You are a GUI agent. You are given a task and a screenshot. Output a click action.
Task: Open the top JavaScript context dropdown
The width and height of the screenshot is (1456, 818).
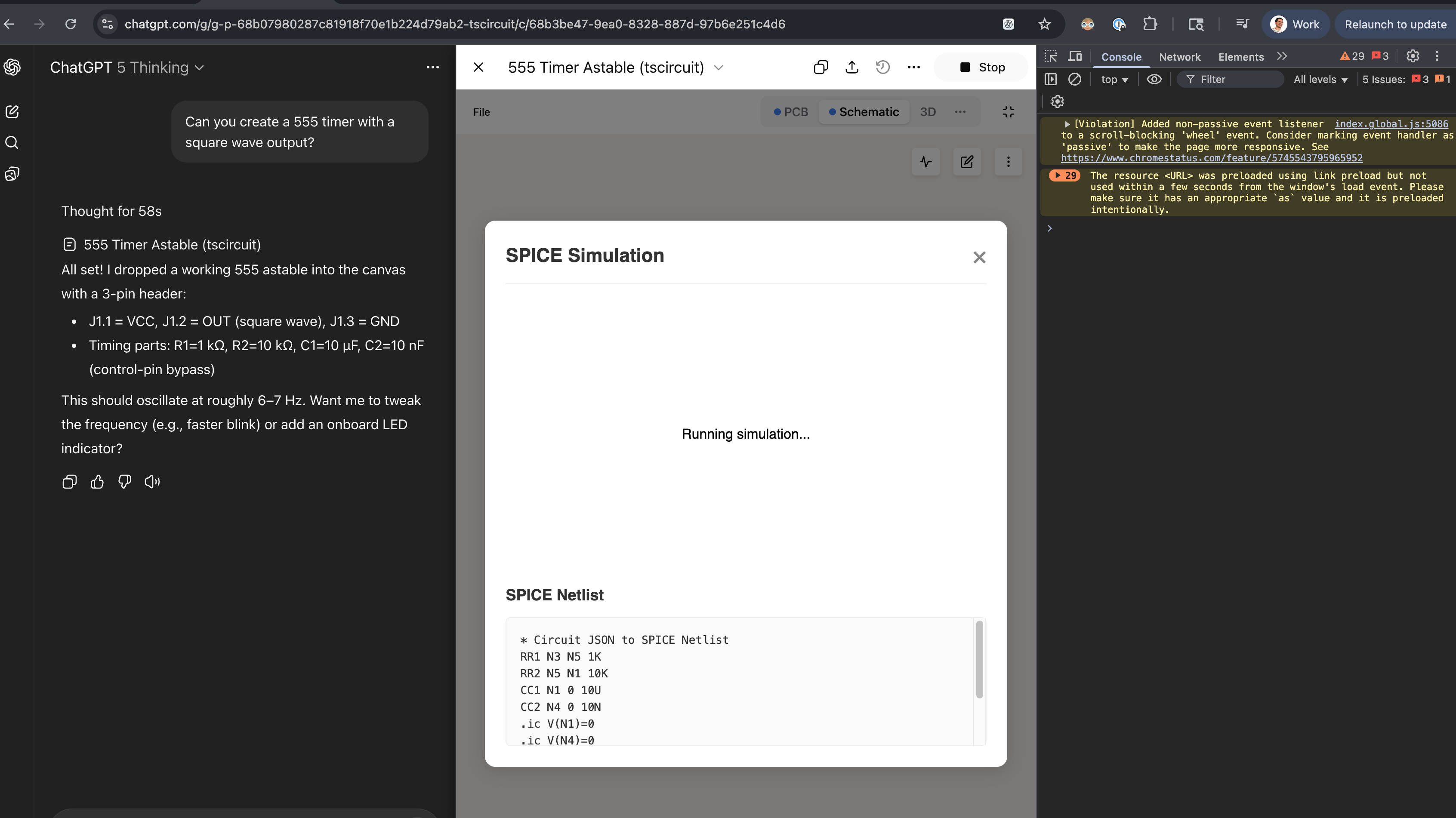(1114, 80)
